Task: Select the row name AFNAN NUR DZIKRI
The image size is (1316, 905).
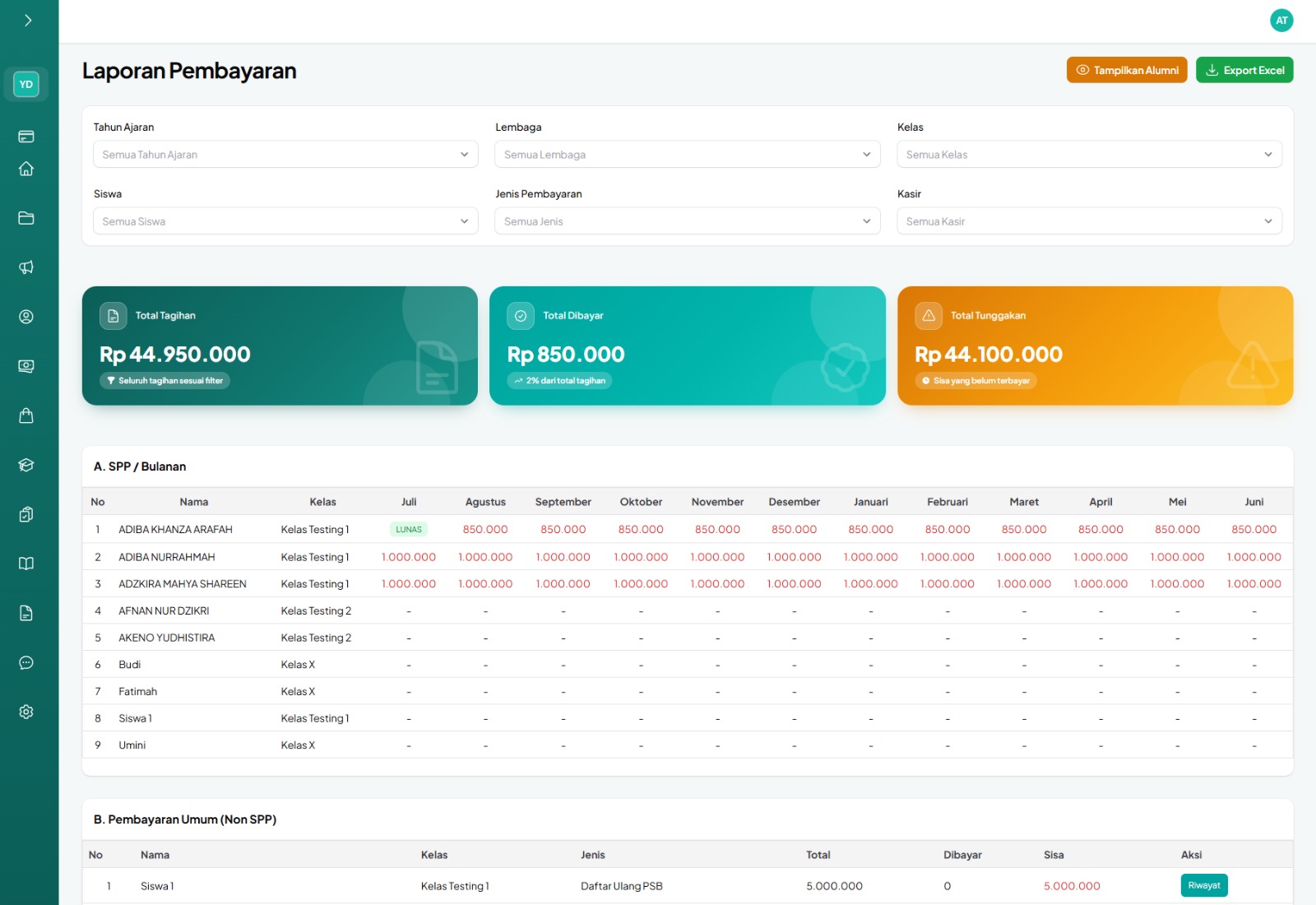Action: (164, 611)
